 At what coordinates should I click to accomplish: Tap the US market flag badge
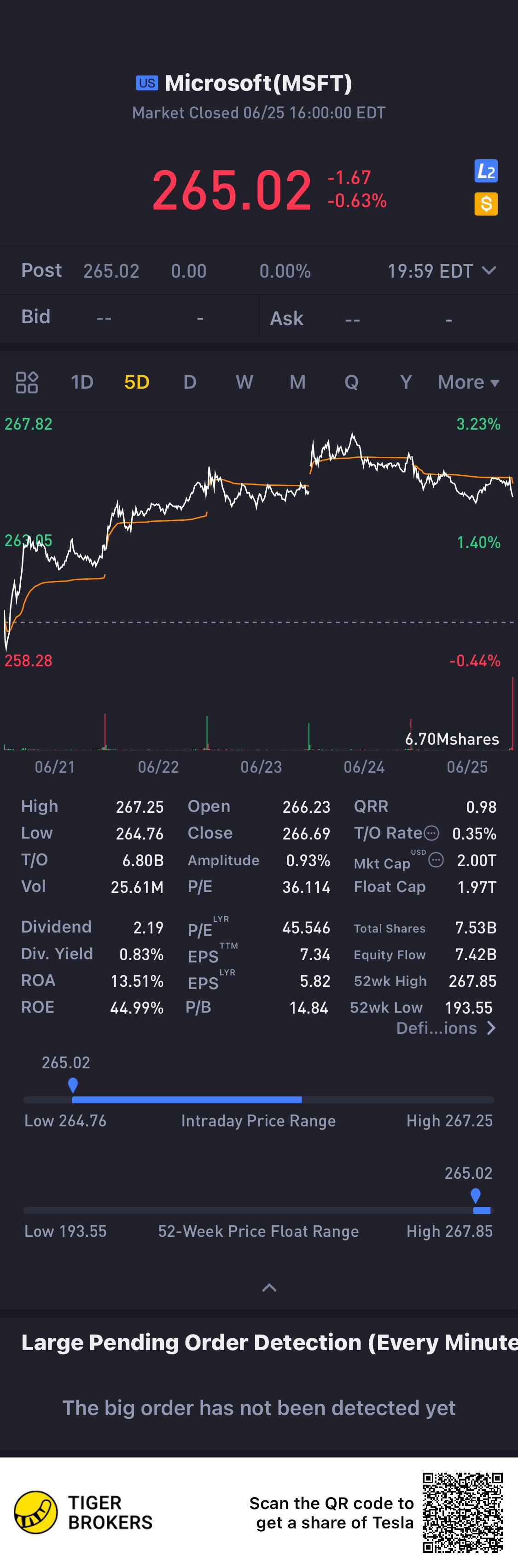click(147, 83)
